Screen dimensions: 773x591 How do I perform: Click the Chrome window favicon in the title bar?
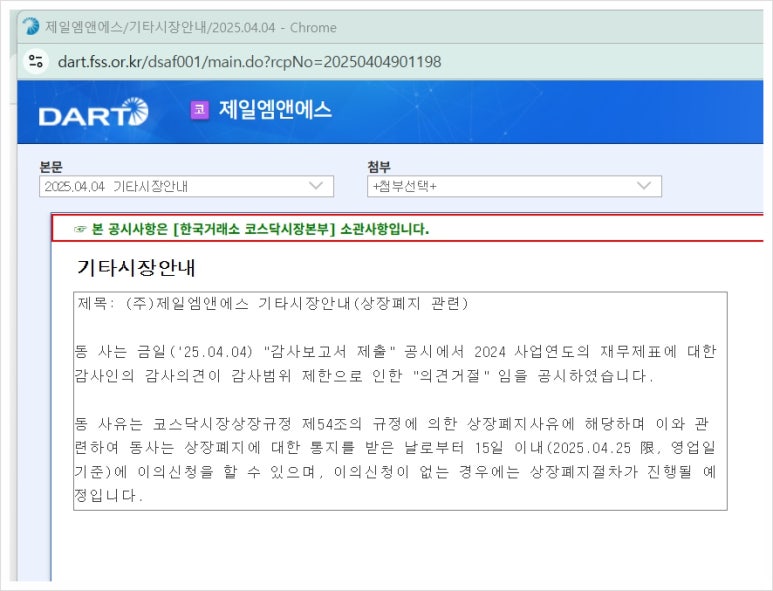[31, 27]
